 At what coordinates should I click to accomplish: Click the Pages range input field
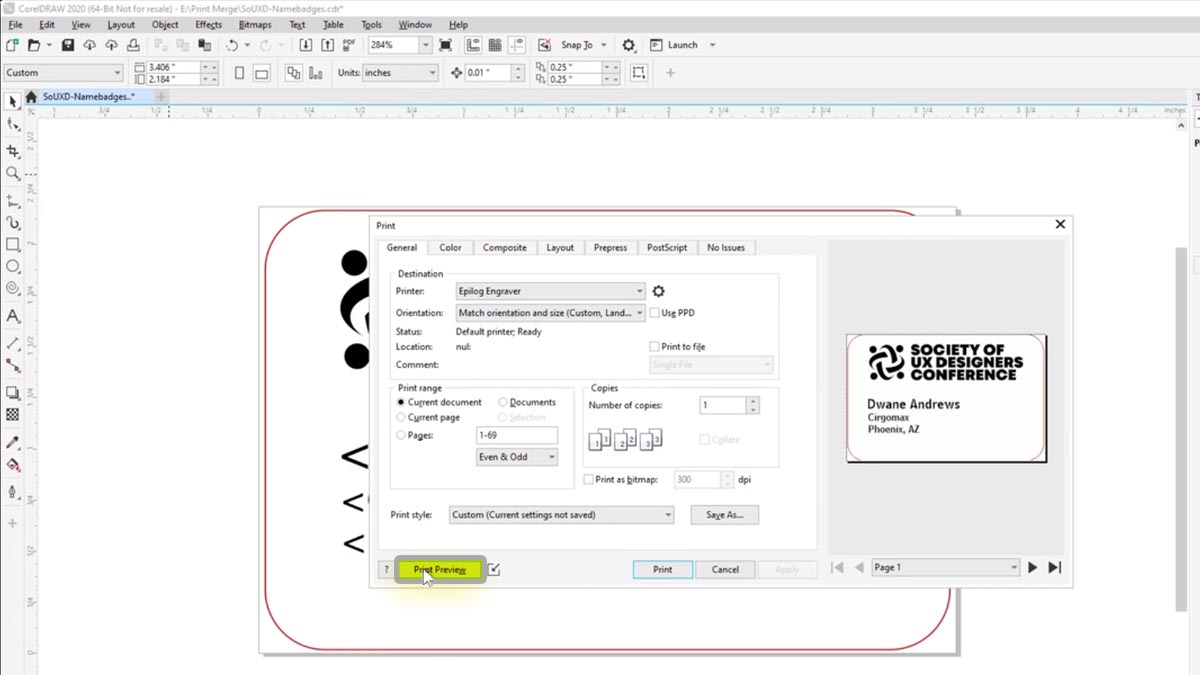point(517,435)
